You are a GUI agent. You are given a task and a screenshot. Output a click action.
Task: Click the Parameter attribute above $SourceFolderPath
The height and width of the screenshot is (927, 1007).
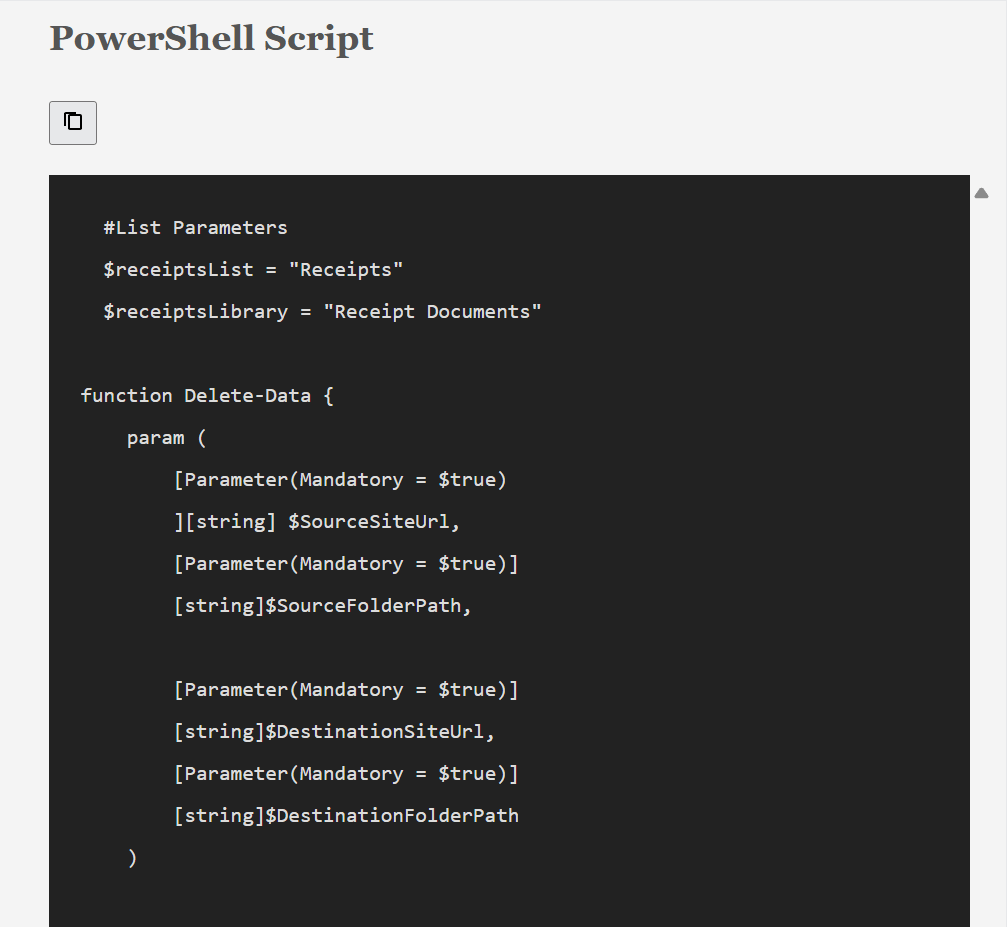tap(346, 564)
